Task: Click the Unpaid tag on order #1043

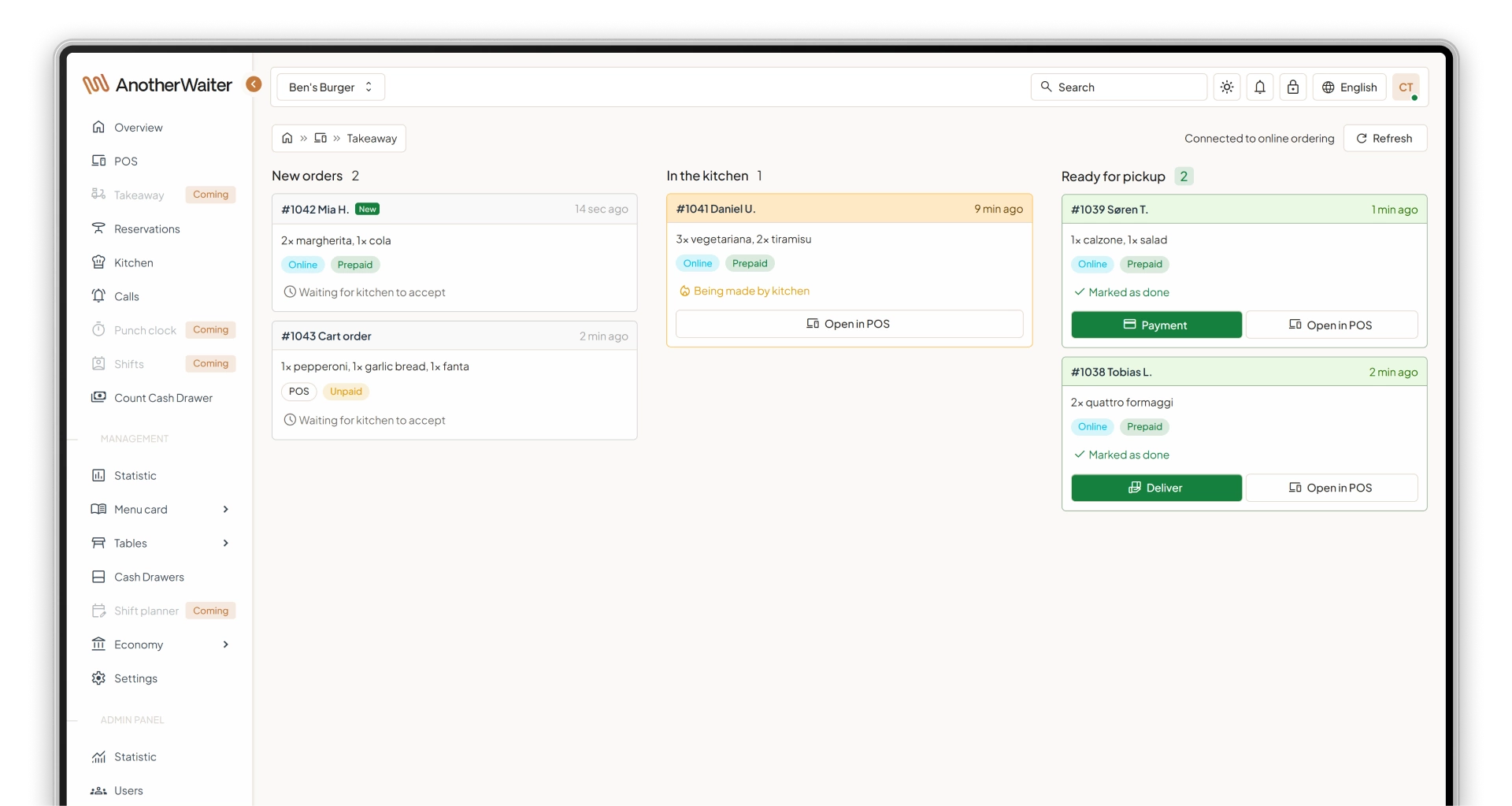Action: [346, 392]
